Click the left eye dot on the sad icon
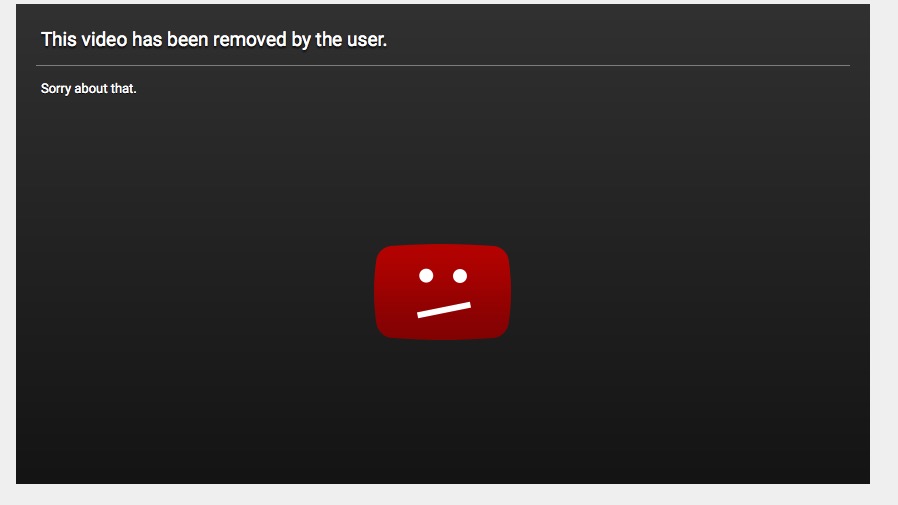This screenshot has width=898, height=505. tap(426, 276)
